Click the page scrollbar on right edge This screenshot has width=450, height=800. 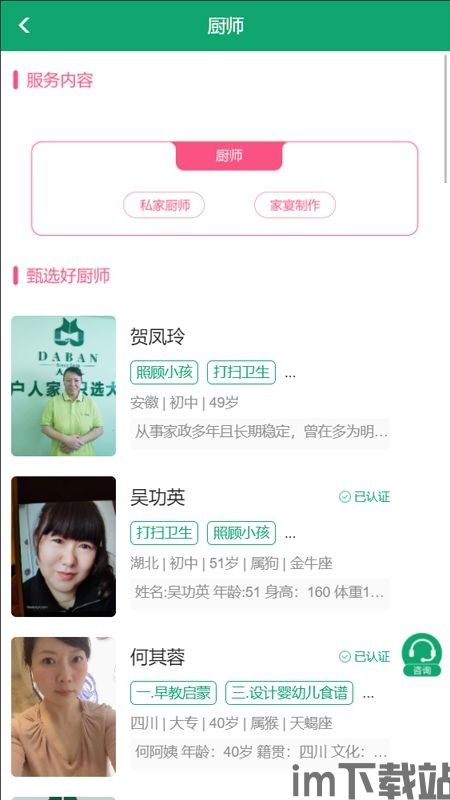pos(447,117)
